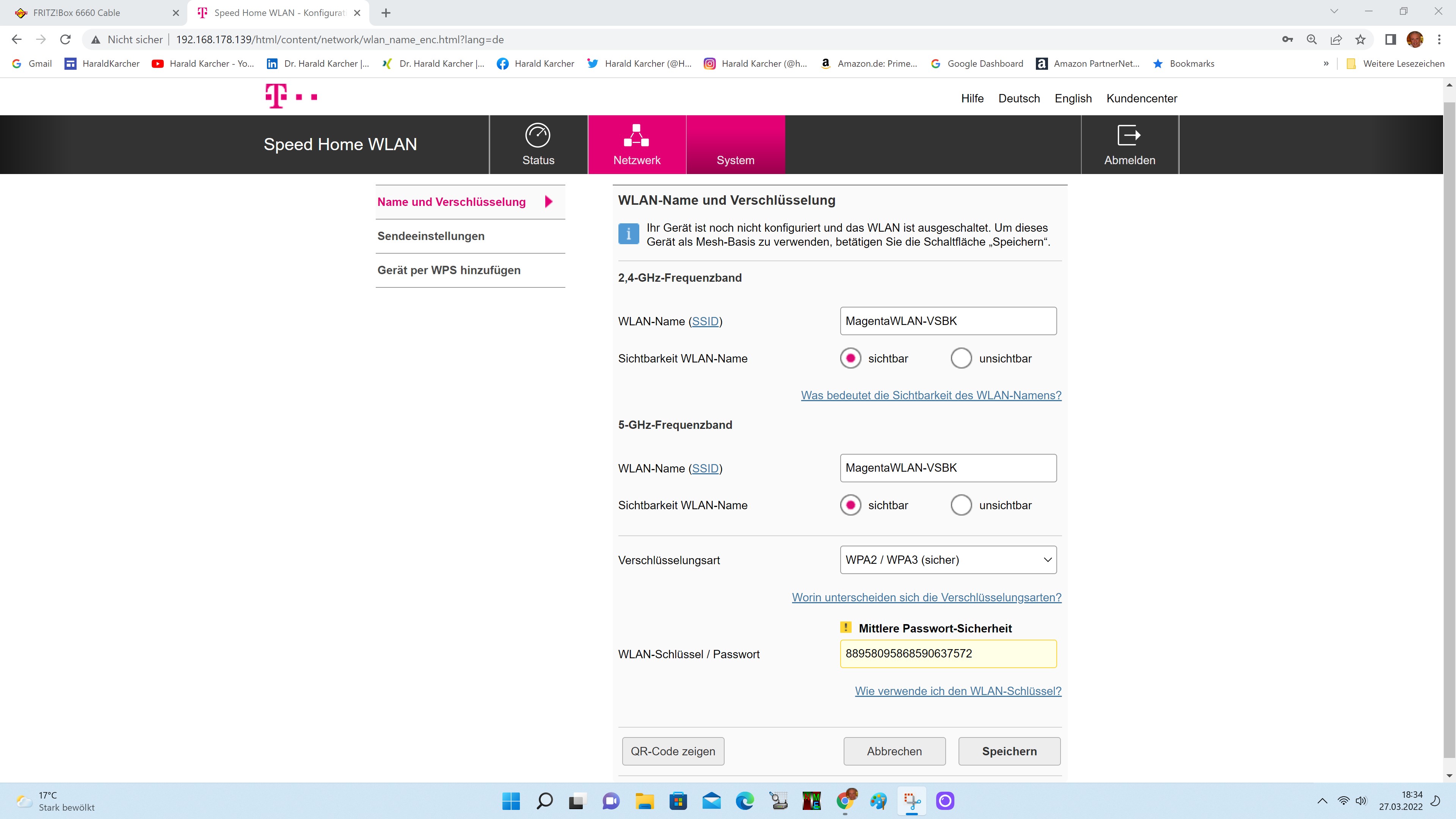This screenshot has height=819, width=1456.
Task: Switch to the System tab
Action: pyautogui.click(x=735, y=145)
